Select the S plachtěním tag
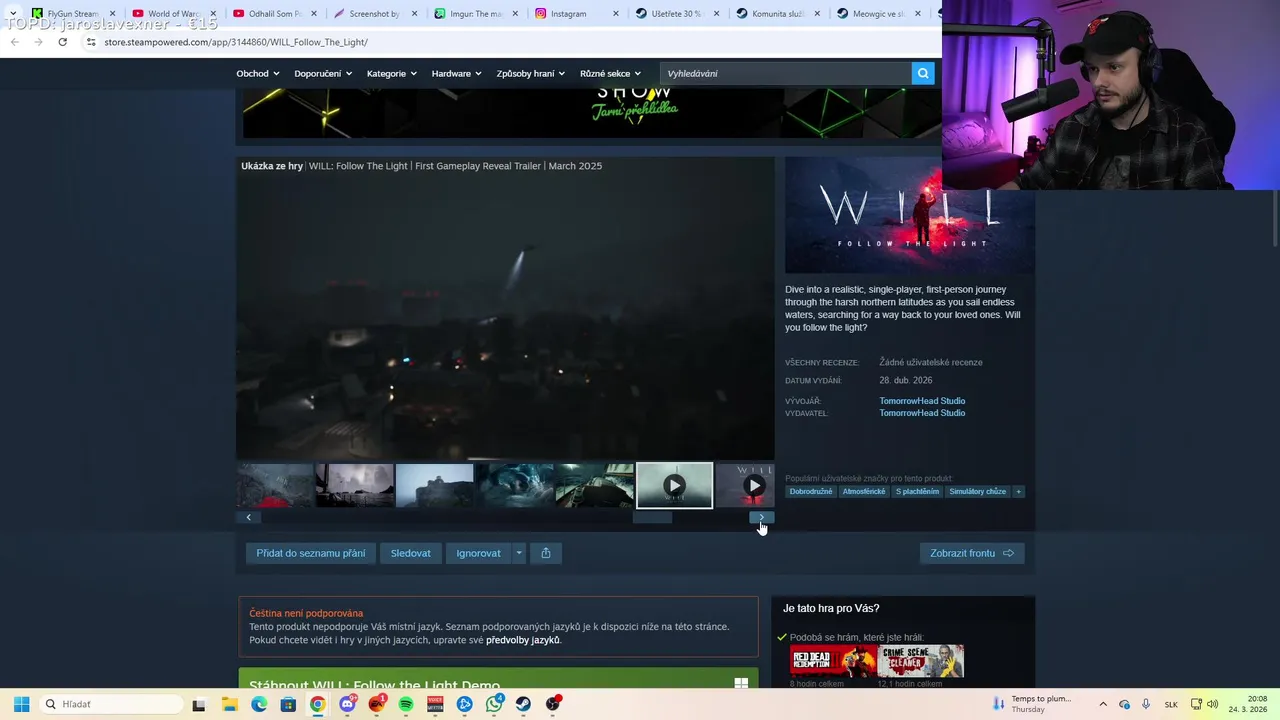 coord(917,491)
